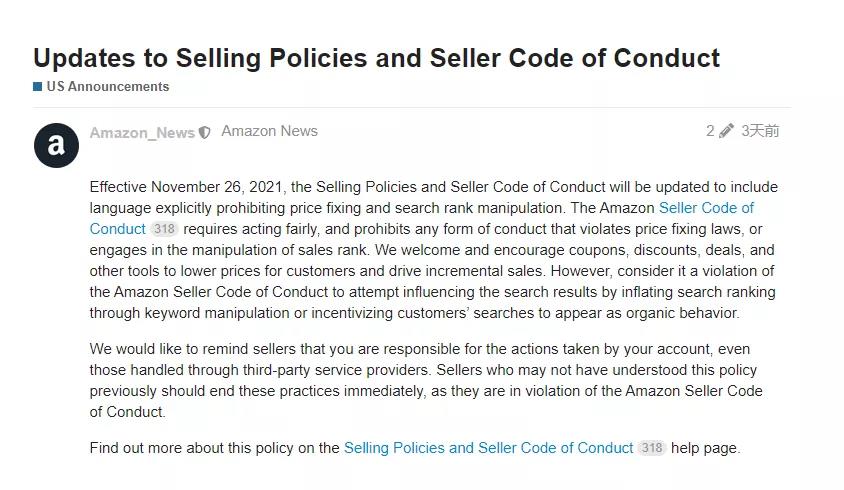Click the '3天前' post timestamp
Screen dimensions: 844x490
pos(761,131)
